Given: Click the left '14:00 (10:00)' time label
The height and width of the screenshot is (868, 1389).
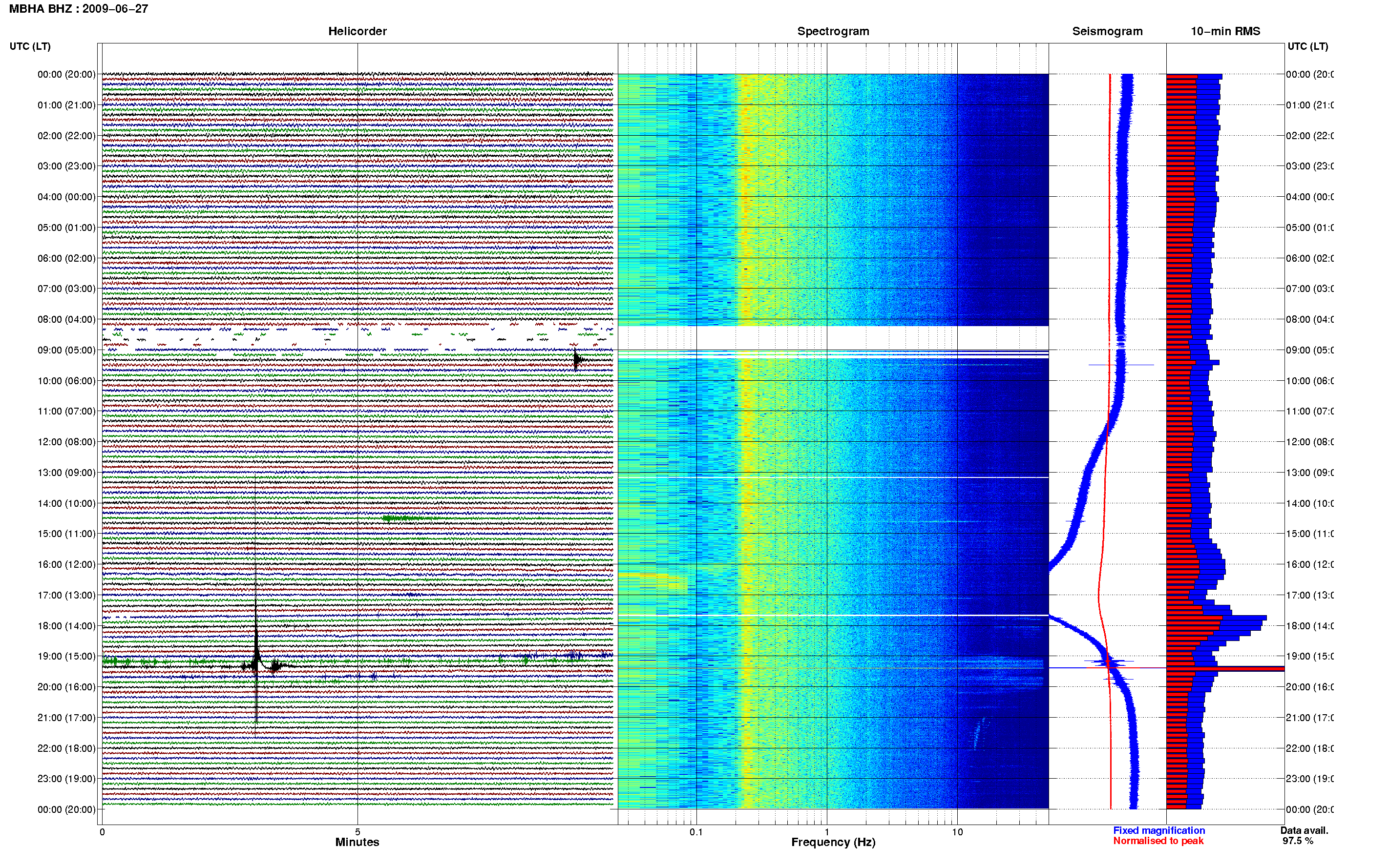Looking at the screenshot, I should point(66,503).
